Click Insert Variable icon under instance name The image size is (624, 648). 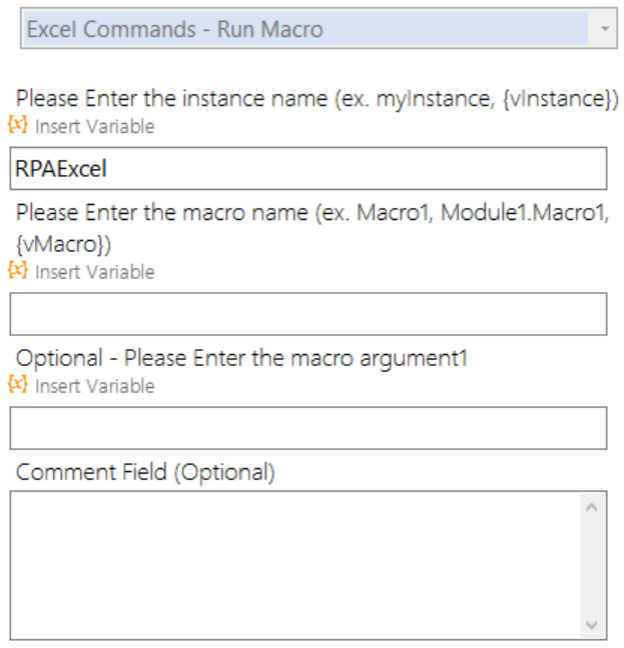pyautogui.click(x=18, y=126)
